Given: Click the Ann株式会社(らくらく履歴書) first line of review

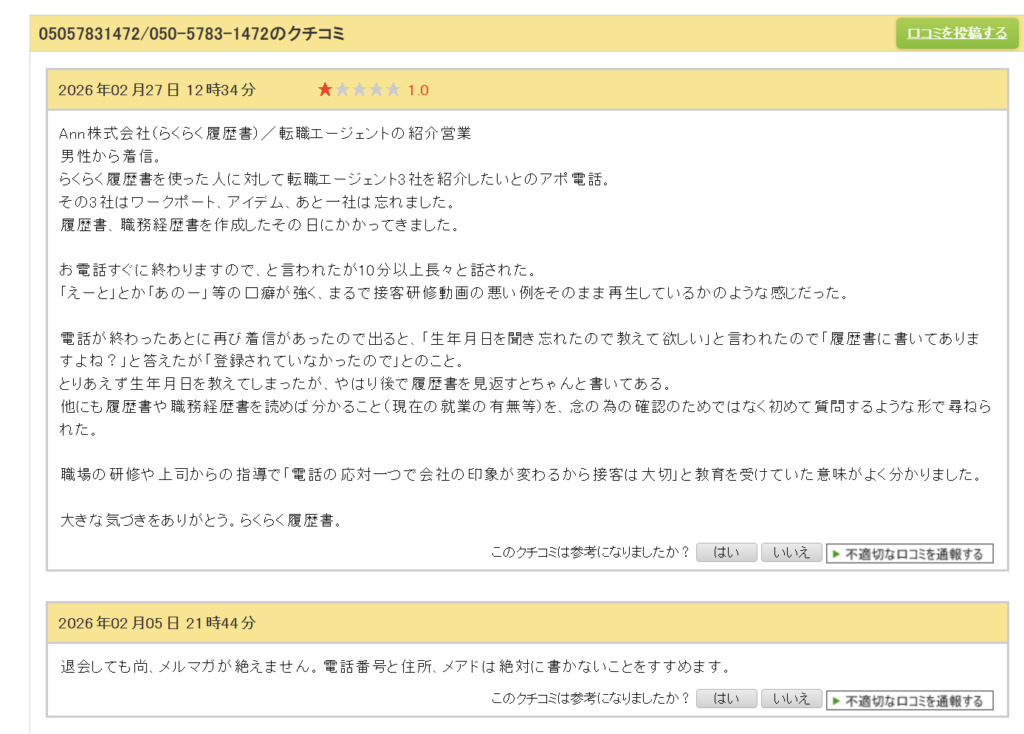Looking at the screenshot, I should click(x=265, y=132).
